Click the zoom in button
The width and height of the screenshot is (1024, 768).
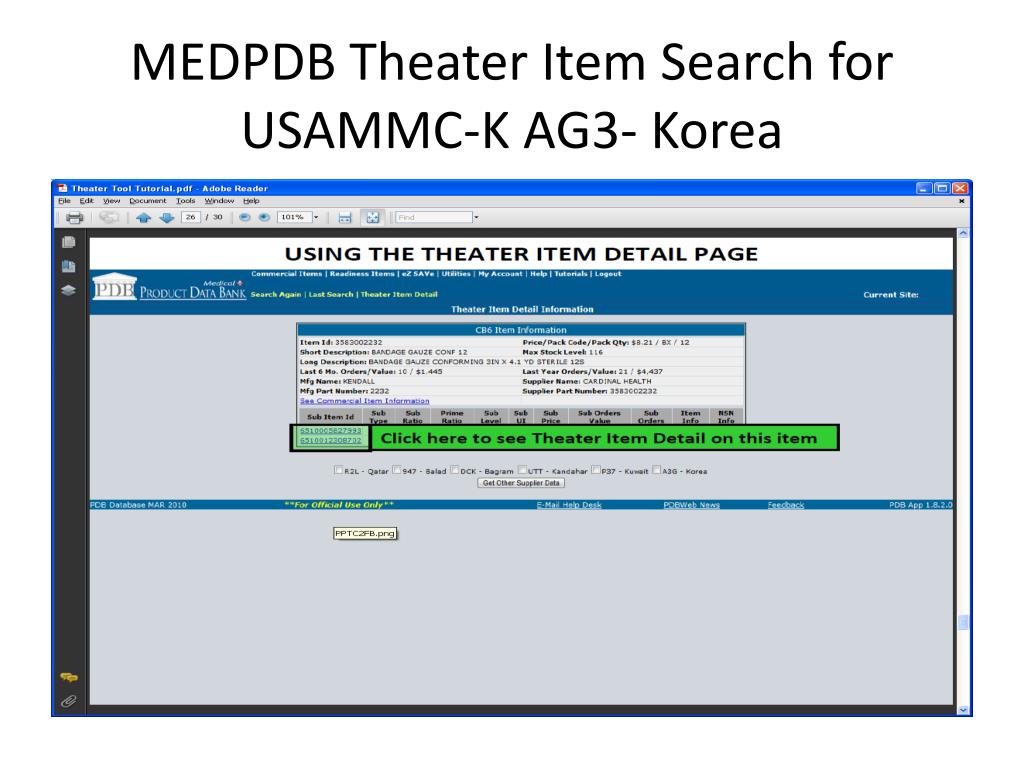[264, 217]
